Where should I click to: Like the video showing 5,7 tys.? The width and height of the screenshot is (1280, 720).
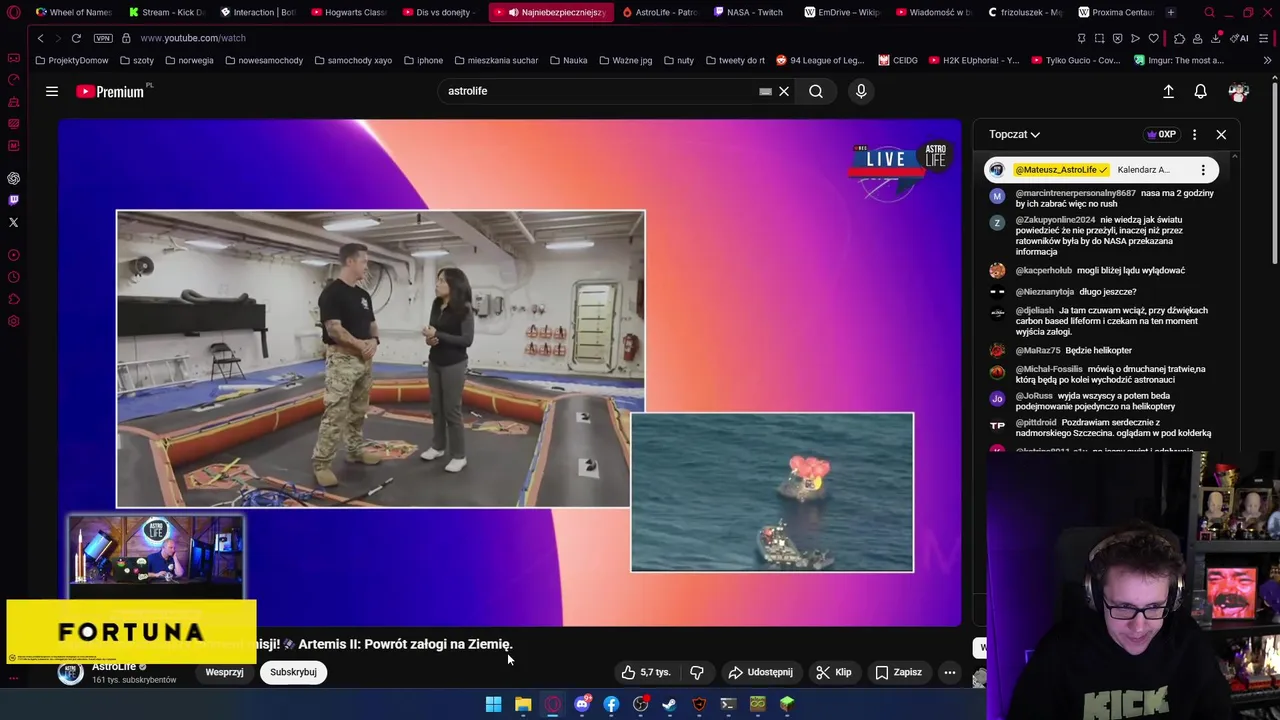click(645, 672)
